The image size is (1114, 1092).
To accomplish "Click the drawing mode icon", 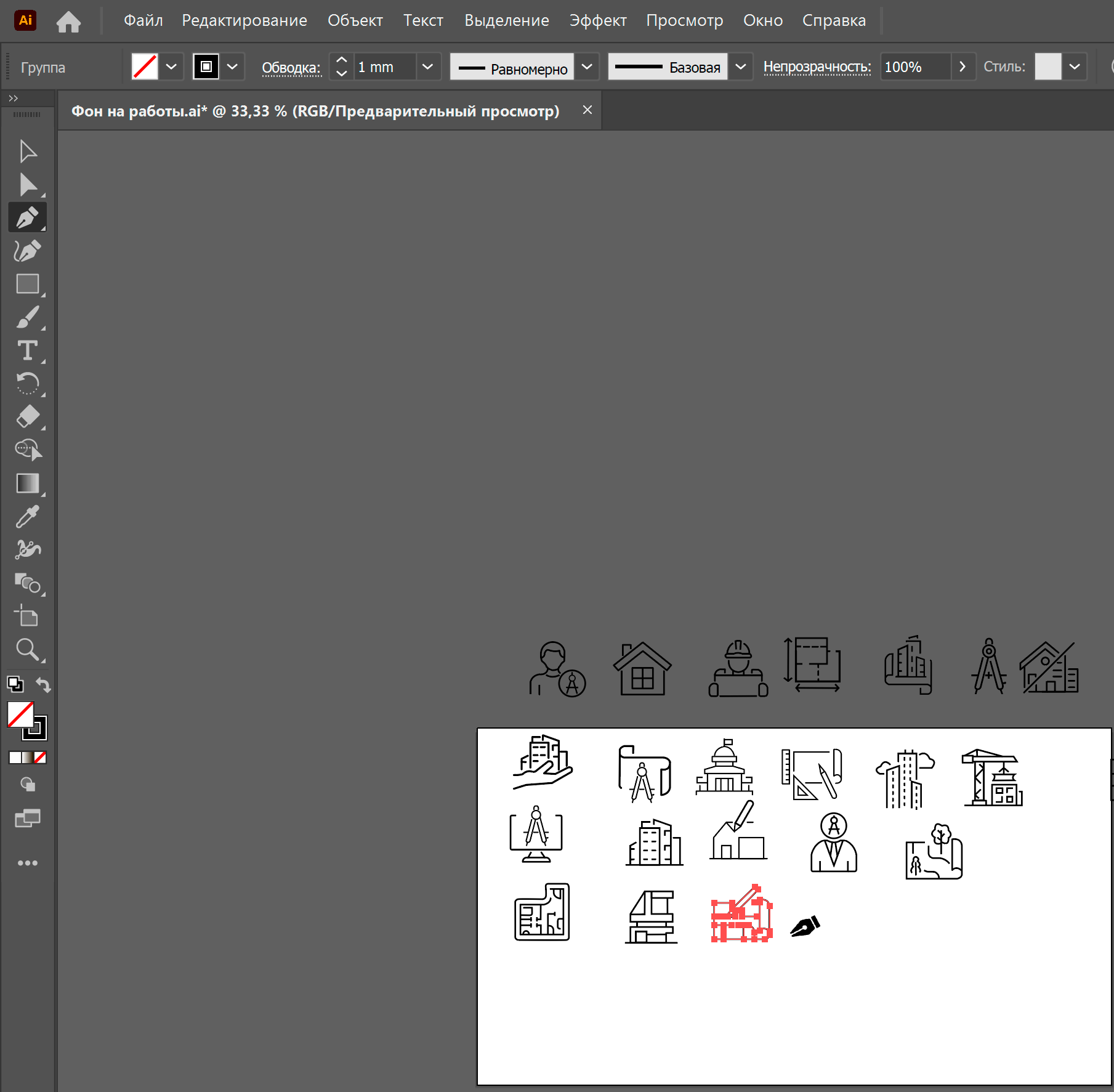I will (x=28, y=784).
